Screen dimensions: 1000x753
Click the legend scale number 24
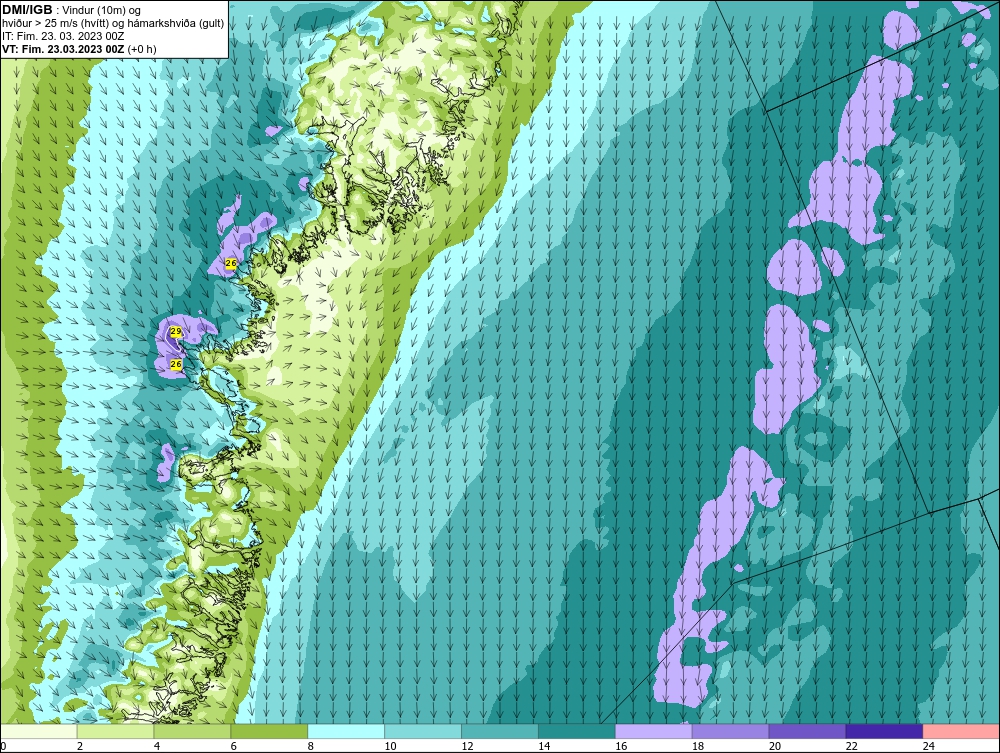pyautogui.click(x=929, y=746)
